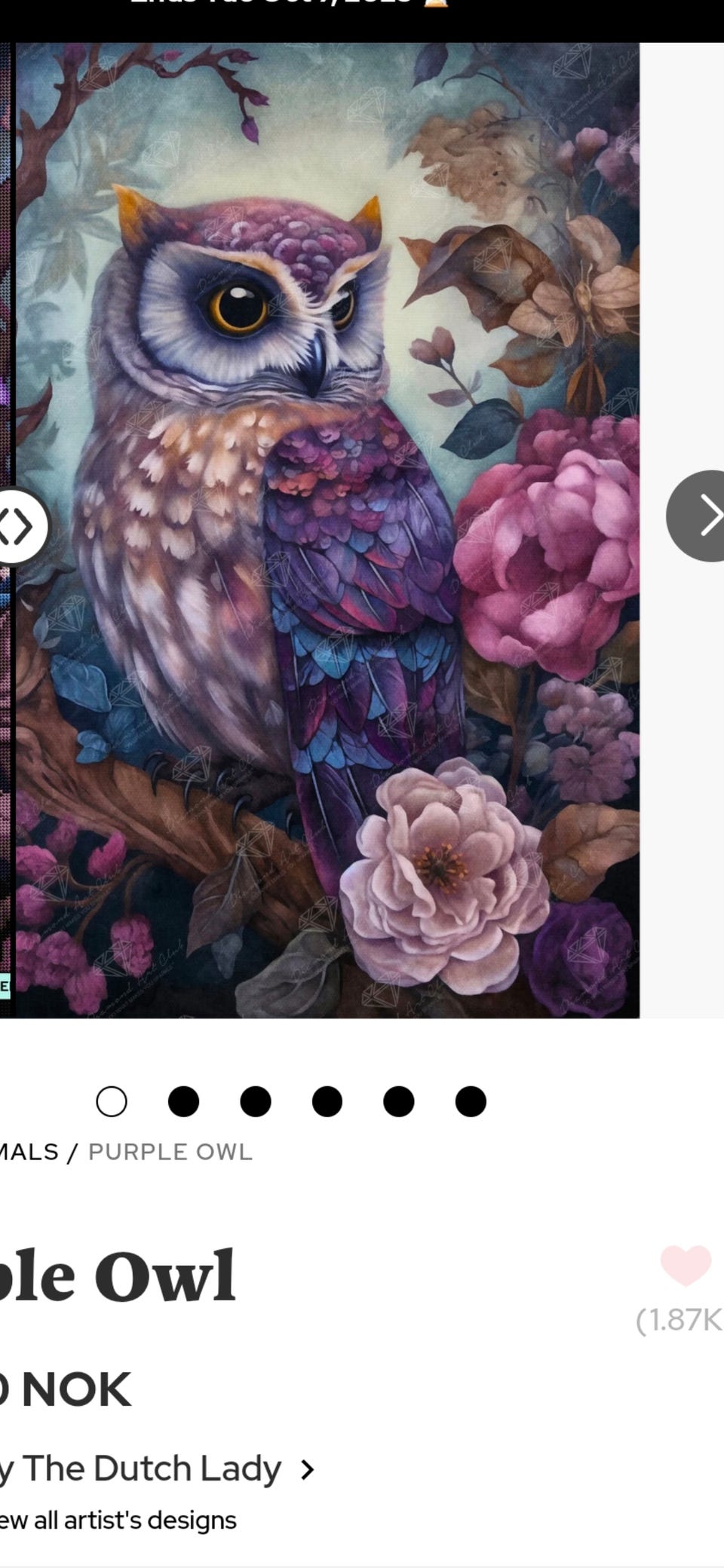The height and width of the screenshot is (1568, 724).
Task: Select the third carousel dot
Action: pos(255,1101)
